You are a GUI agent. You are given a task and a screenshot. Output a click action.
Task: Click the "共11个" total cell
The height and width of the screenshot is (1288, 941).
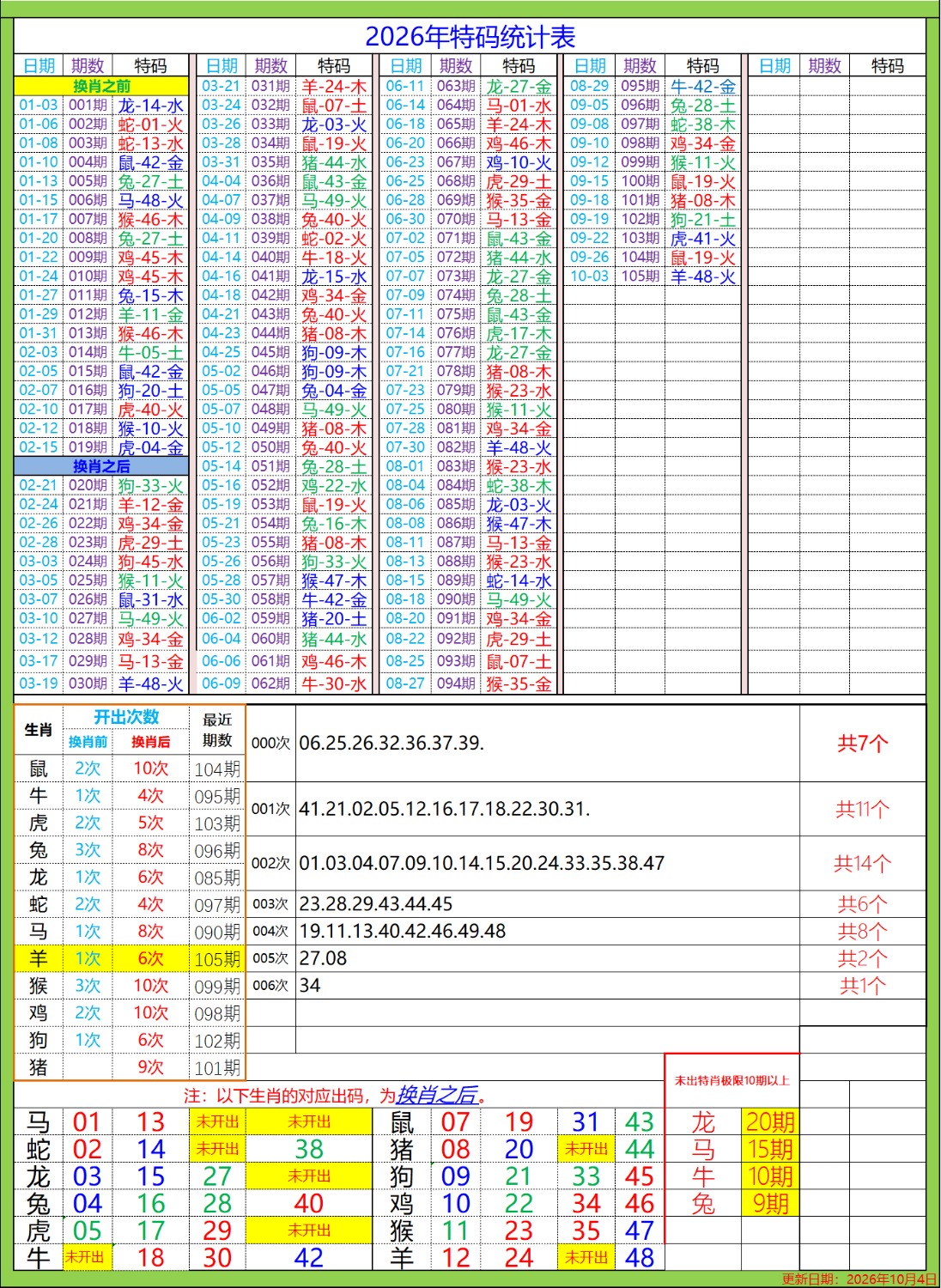pyautogui.click(x=862, y=809)
